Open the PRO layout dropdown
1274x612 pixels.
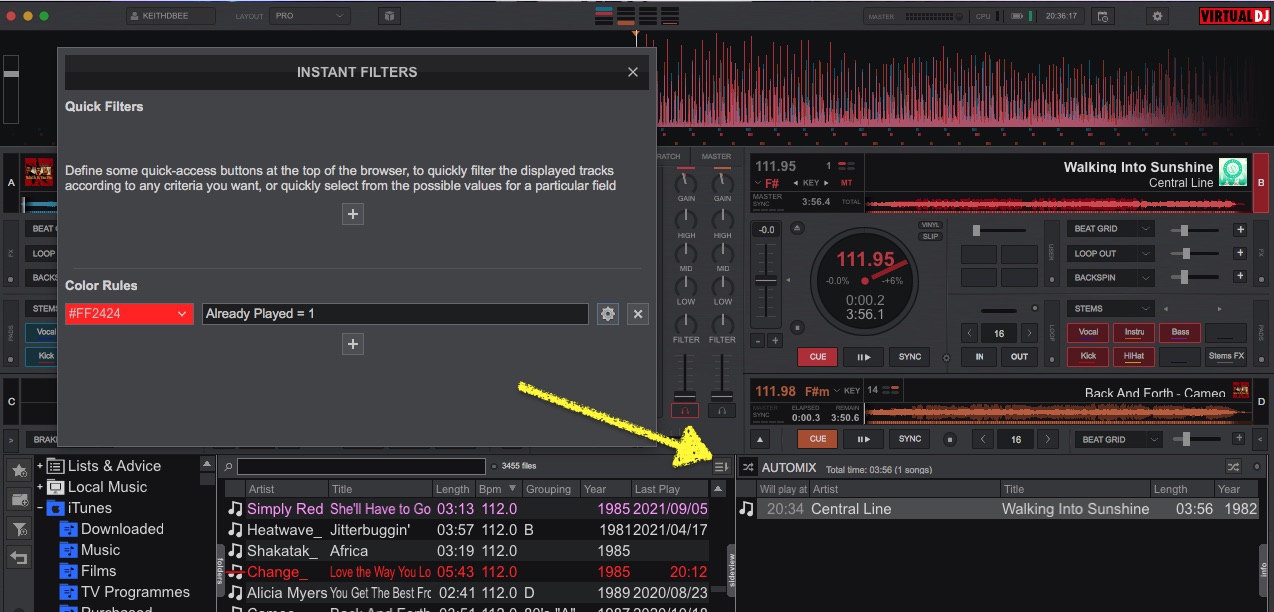[311, 16]
